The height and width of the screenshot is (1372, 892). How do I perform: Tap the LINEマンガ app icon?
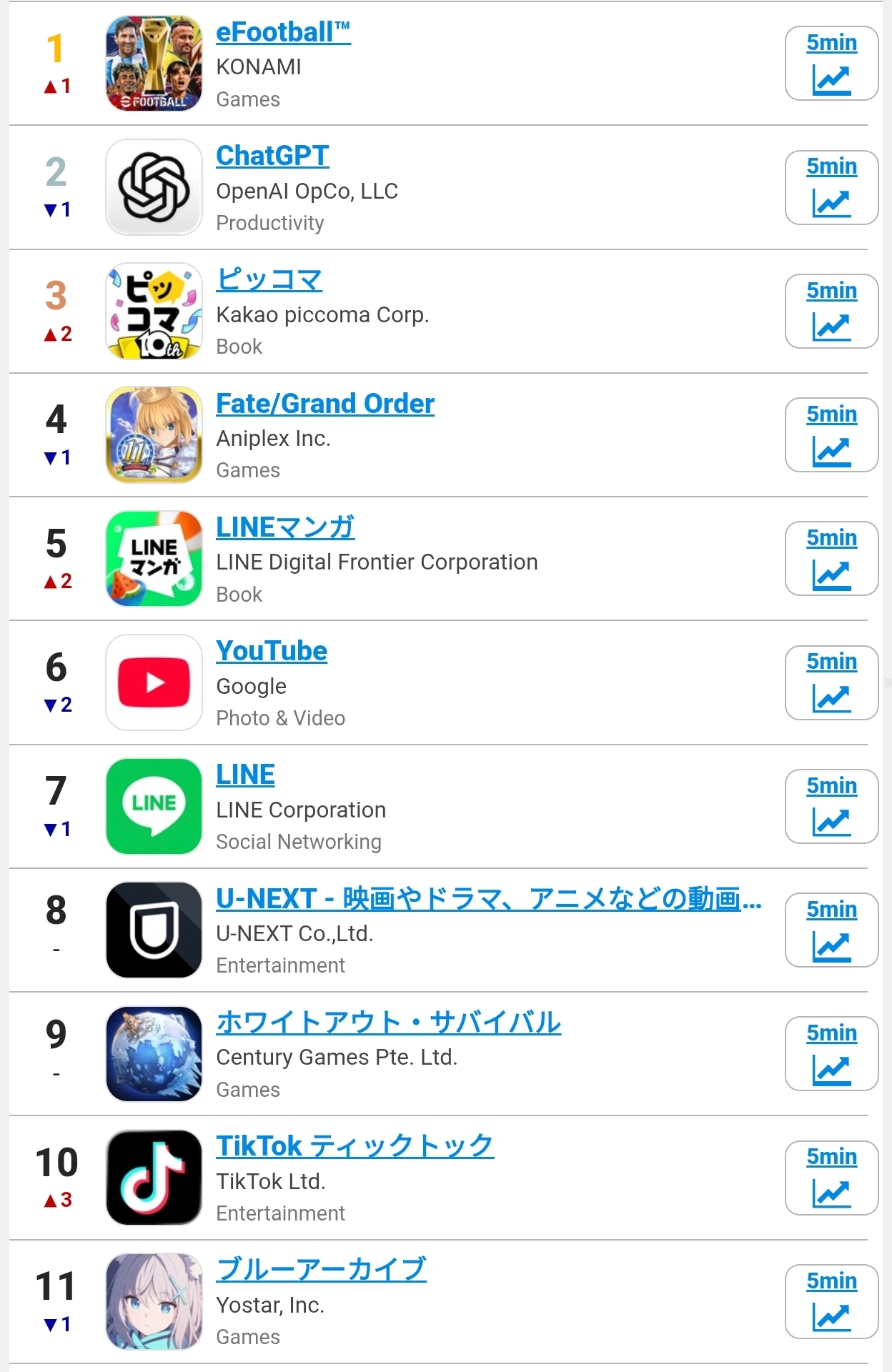pos(154,559)
